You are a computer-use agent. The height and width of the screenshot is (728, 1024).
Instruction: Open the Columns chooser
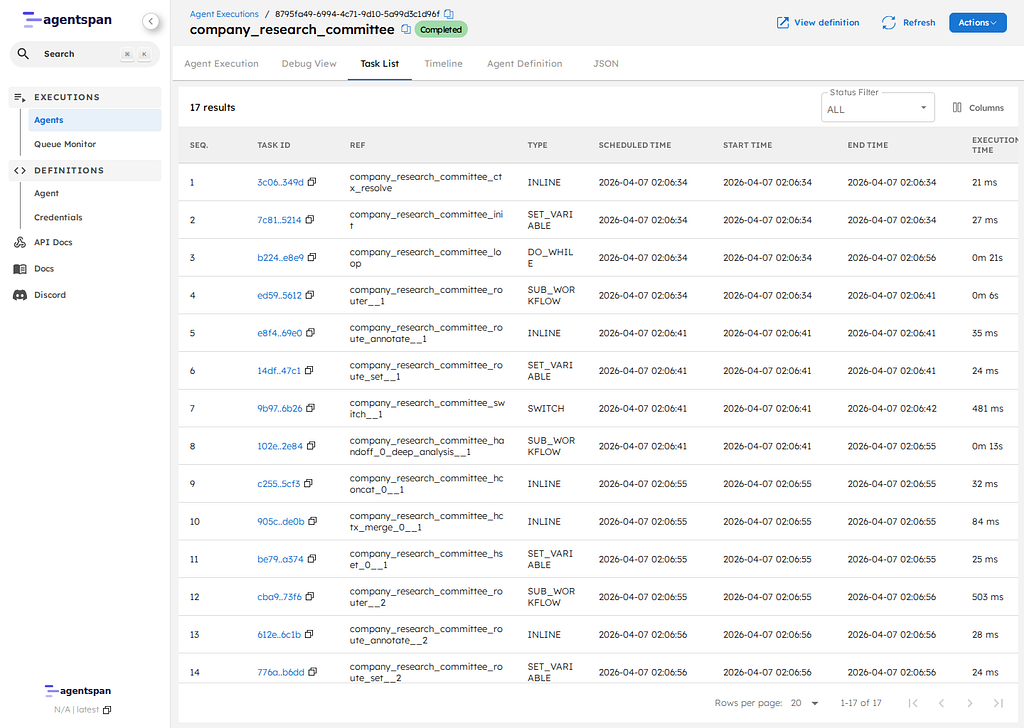(x=977, y=108)
